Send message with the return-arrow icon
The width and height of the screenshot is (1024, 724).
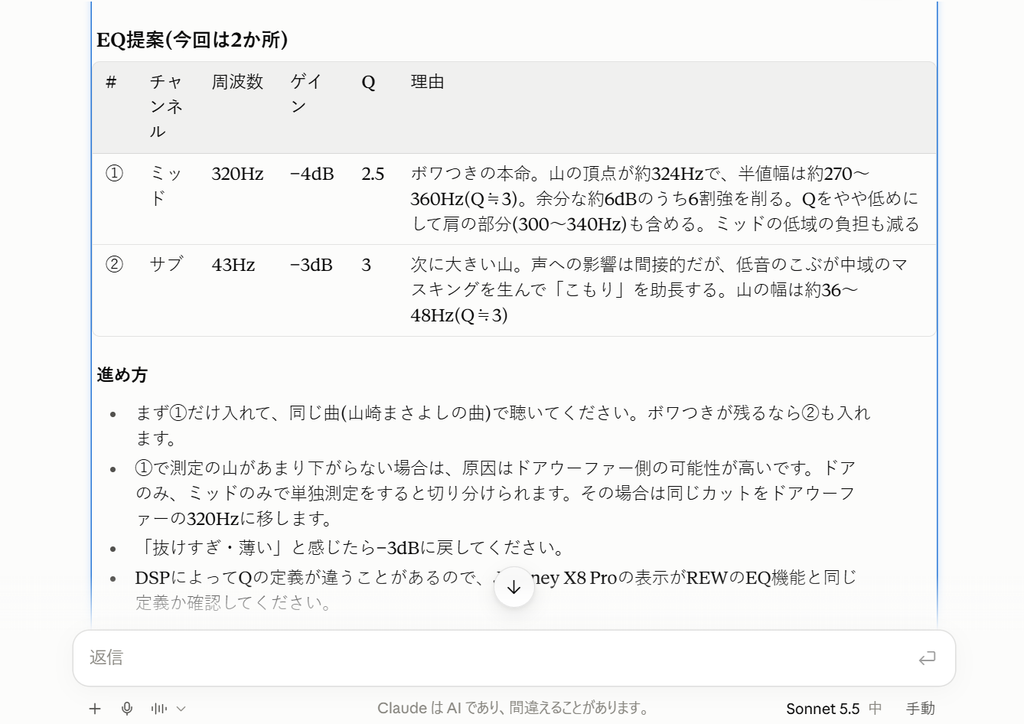tap(927, 658)
